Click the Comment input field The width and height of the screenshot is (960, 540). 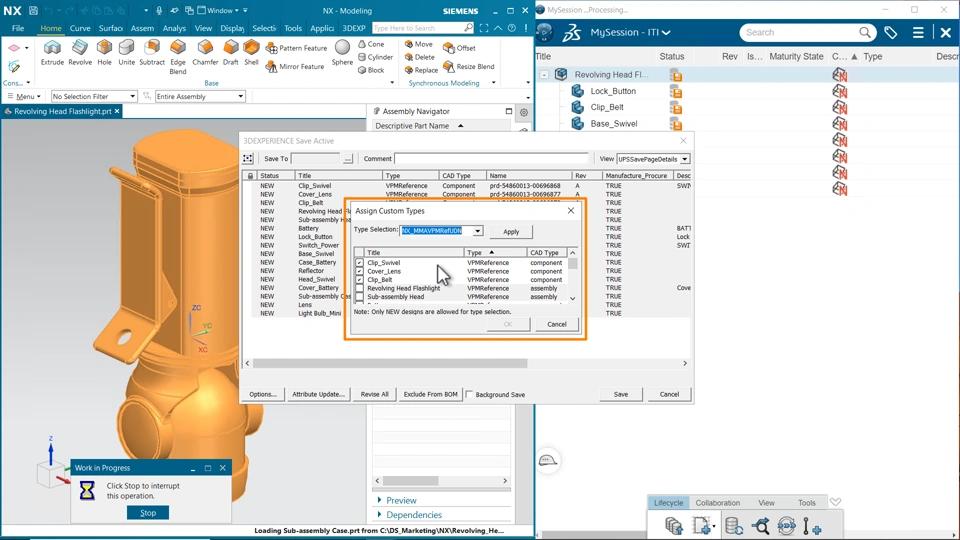[491, 159]
